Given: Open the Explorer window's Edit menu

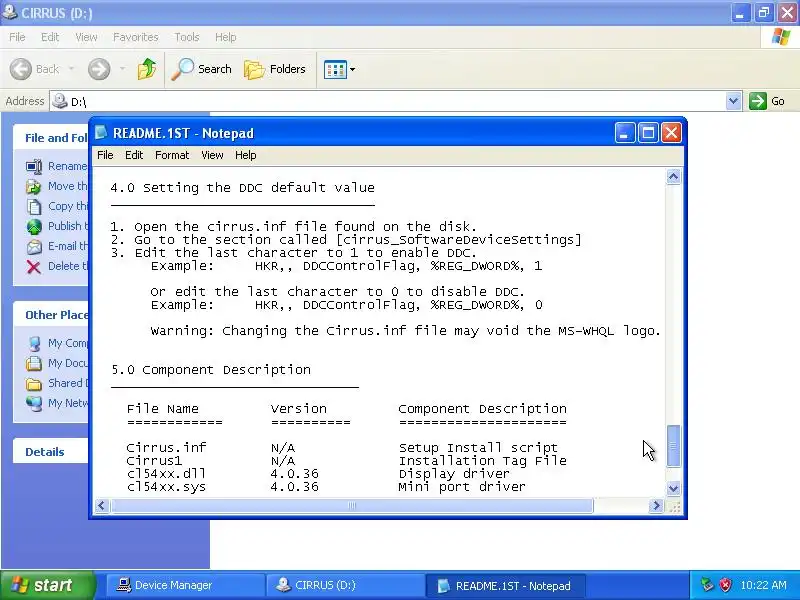Looking at the screenshot, I should [x=50, y=37].
